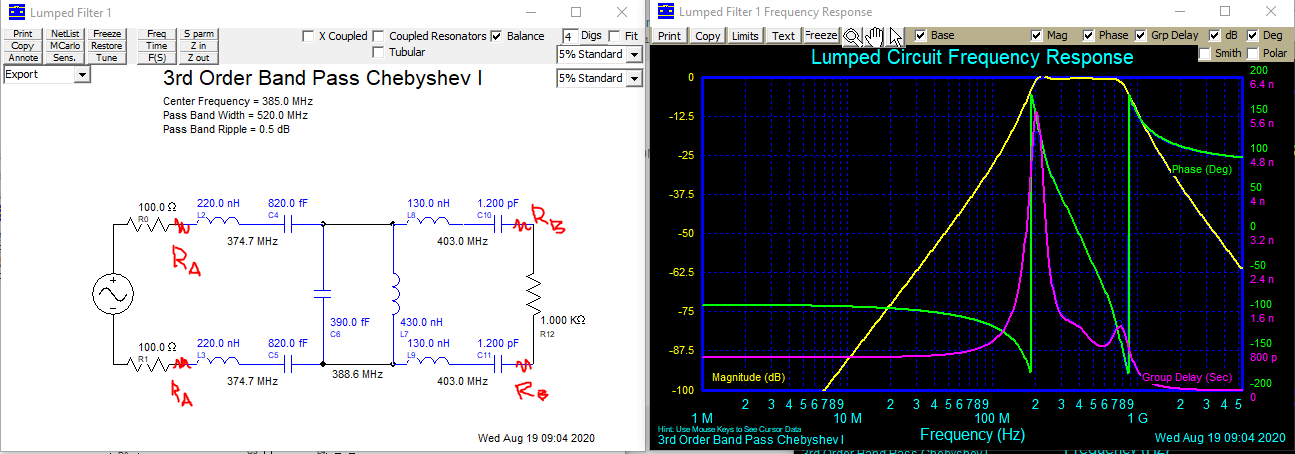The height and width of the screenshot is (454, 1295).
Task: Click Copy in the Frequency Response window
Action: (707, 36)
